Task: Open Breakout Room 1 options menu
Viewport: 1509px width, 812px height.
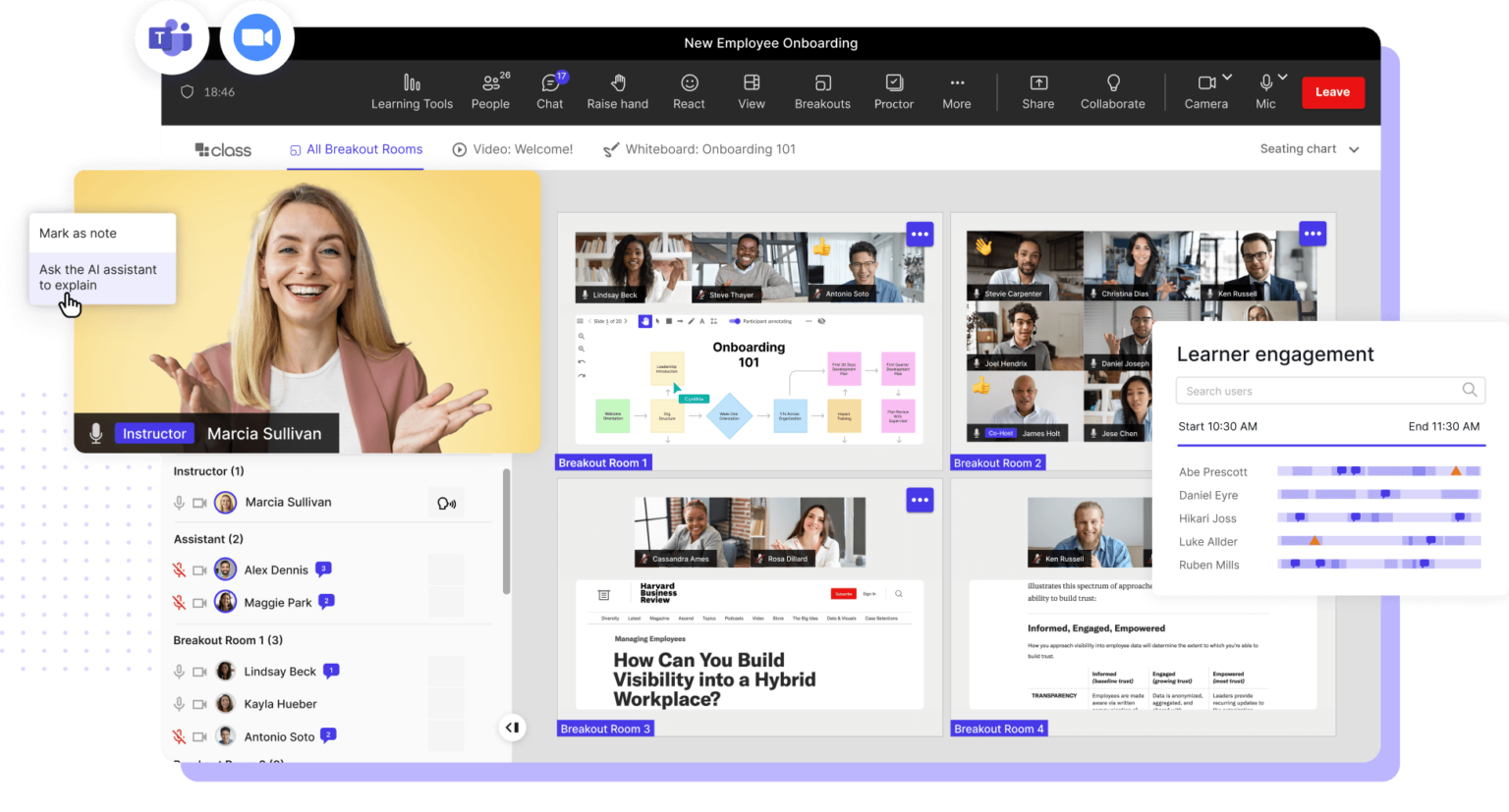Action: click(920, 234)
